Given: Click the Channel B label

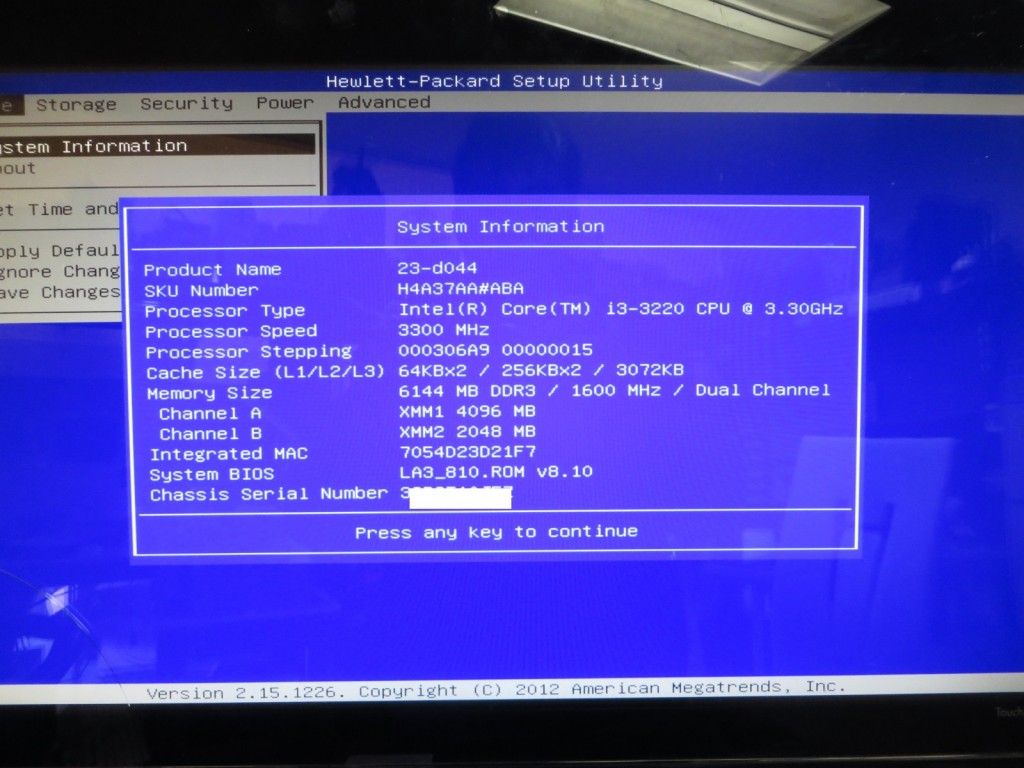Looking at the screenshot, I should (x=211, y=434).
